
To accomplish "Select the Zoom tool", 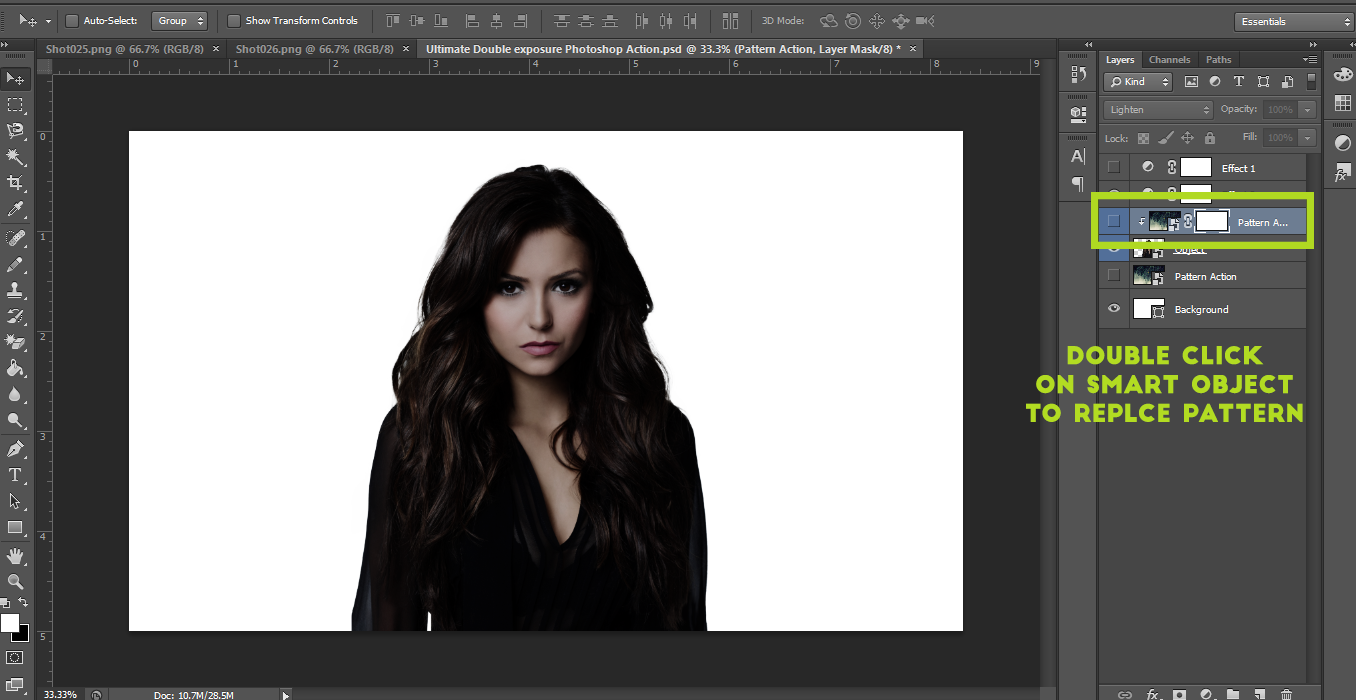I will point(16,581).
